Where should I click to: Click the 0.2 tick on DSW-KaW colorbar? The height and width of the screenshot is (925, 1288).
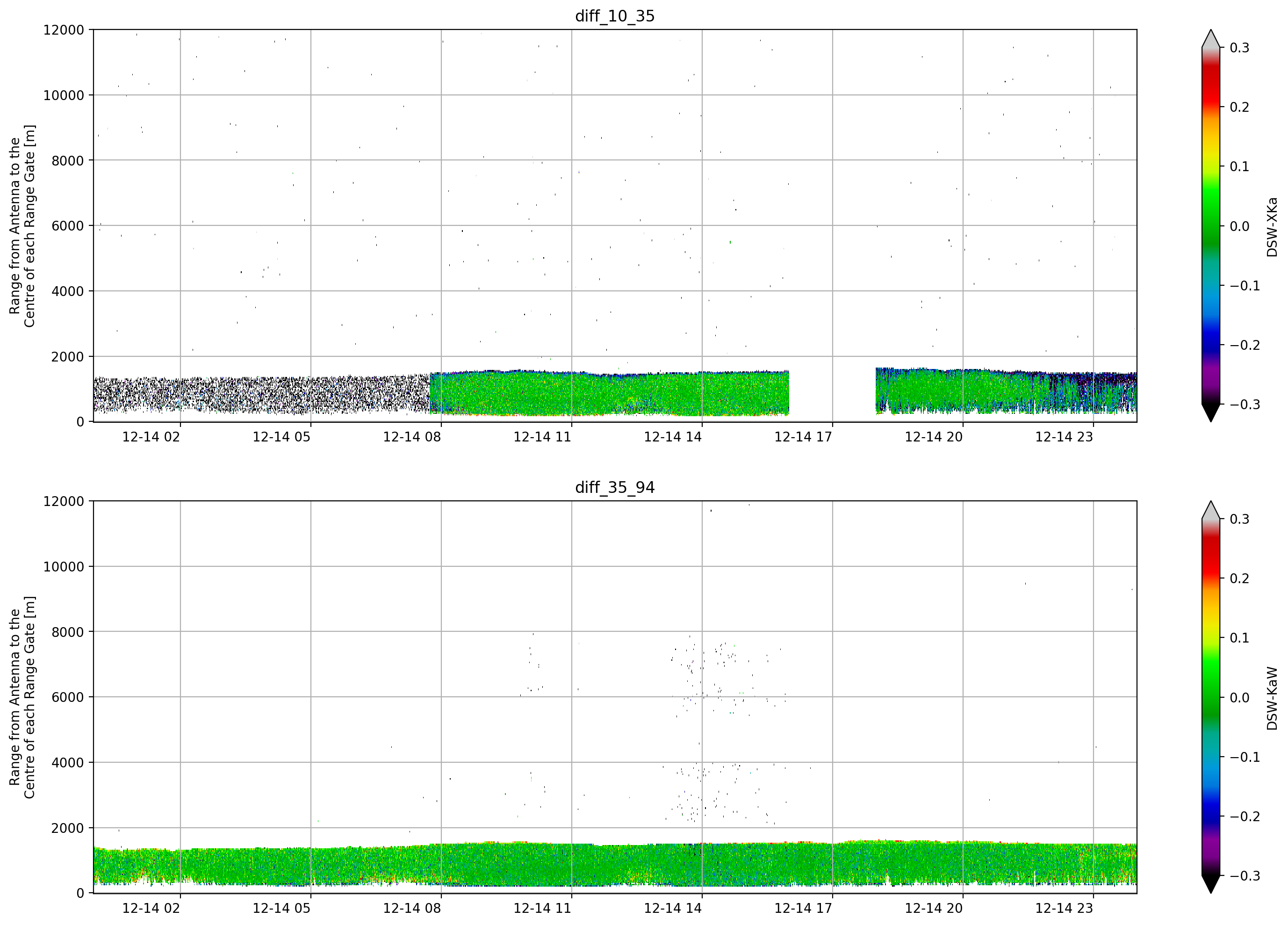[1240, 579]
